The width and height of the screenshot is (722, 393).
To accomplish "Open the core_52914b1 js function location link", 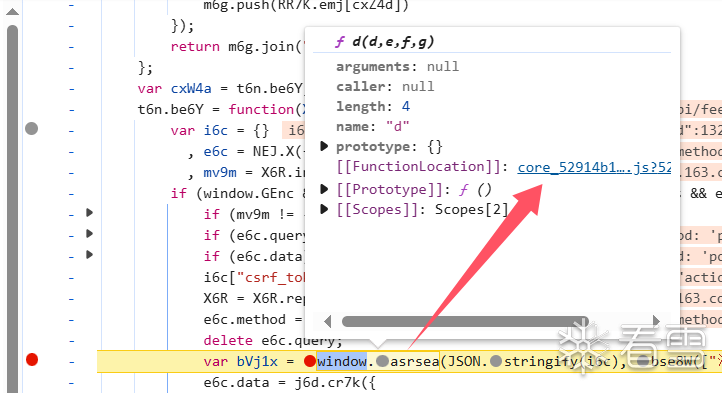I will click(594, 167).
